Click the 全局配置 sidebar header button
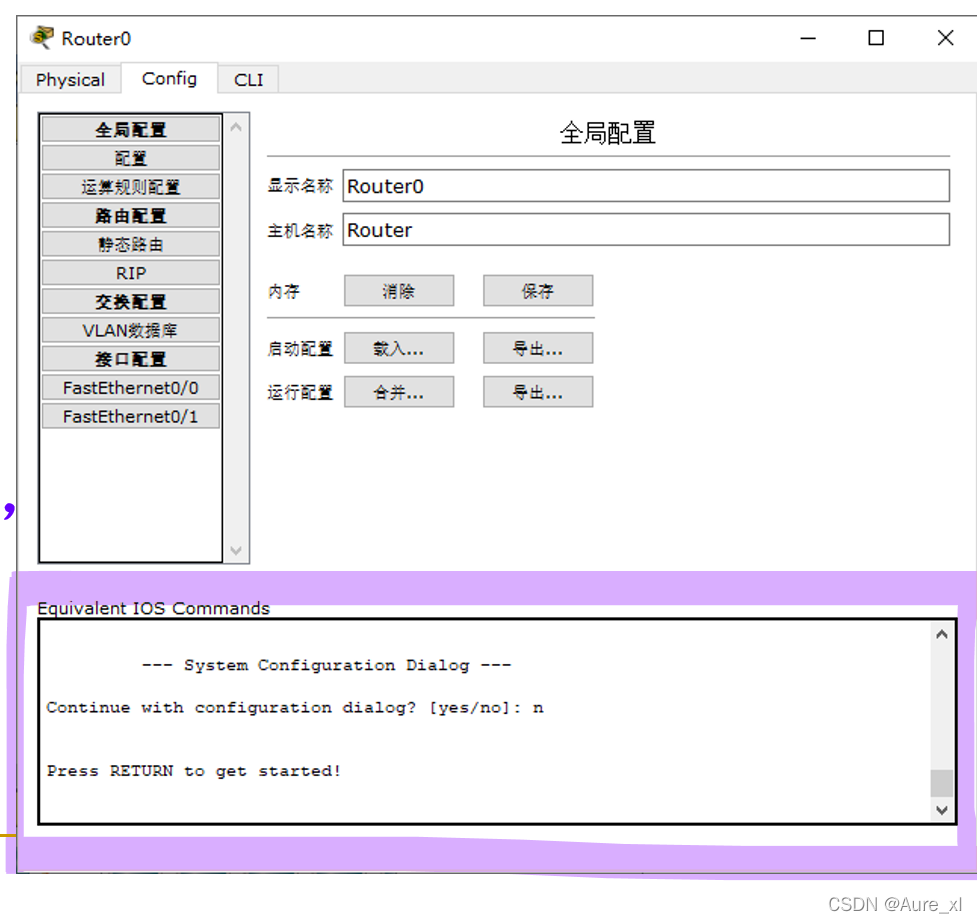This screenshot has height=923, width=977. tap(131, 130)
